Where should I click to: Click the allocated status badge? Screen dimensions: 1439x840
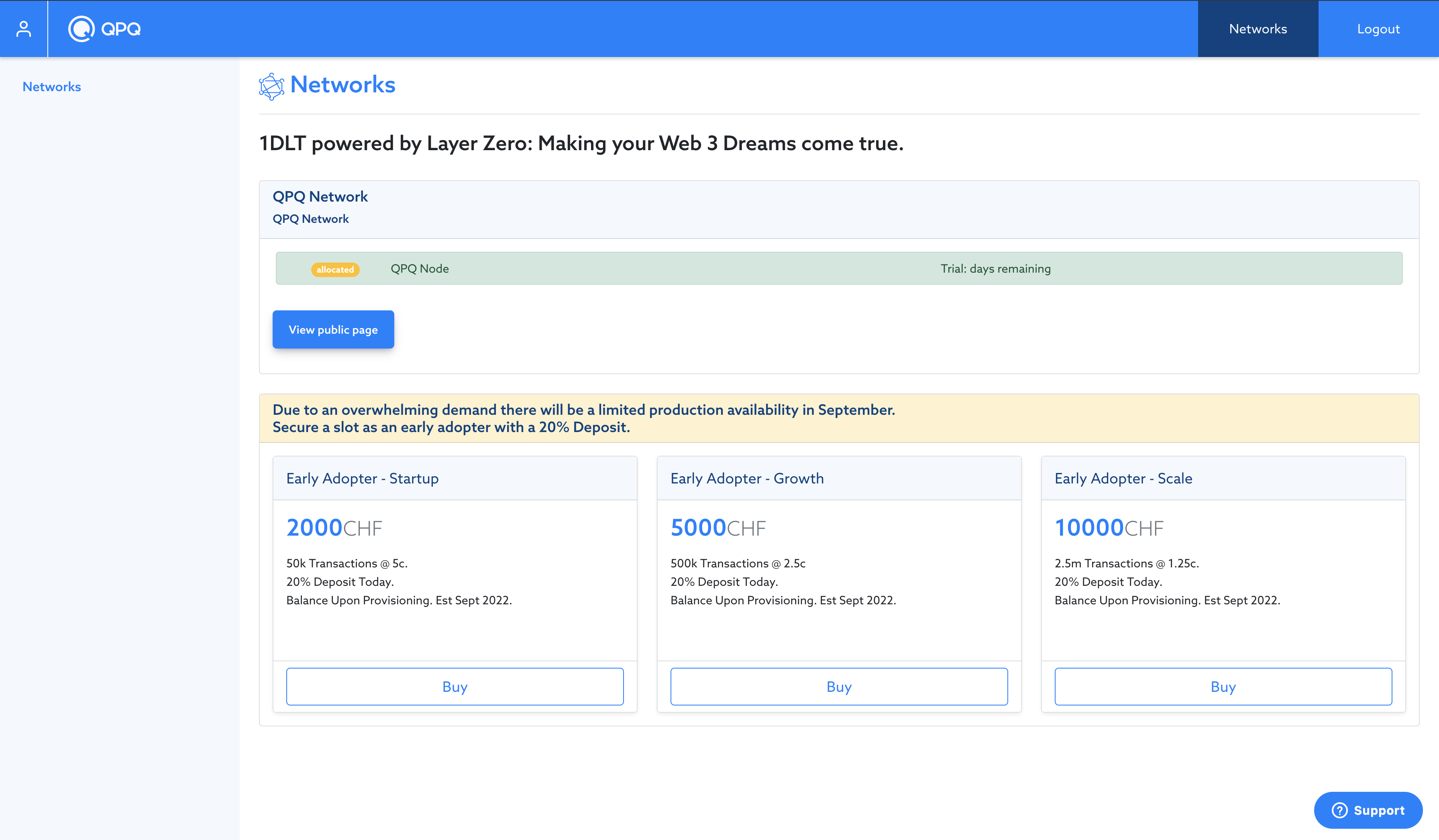pos(335,269)
